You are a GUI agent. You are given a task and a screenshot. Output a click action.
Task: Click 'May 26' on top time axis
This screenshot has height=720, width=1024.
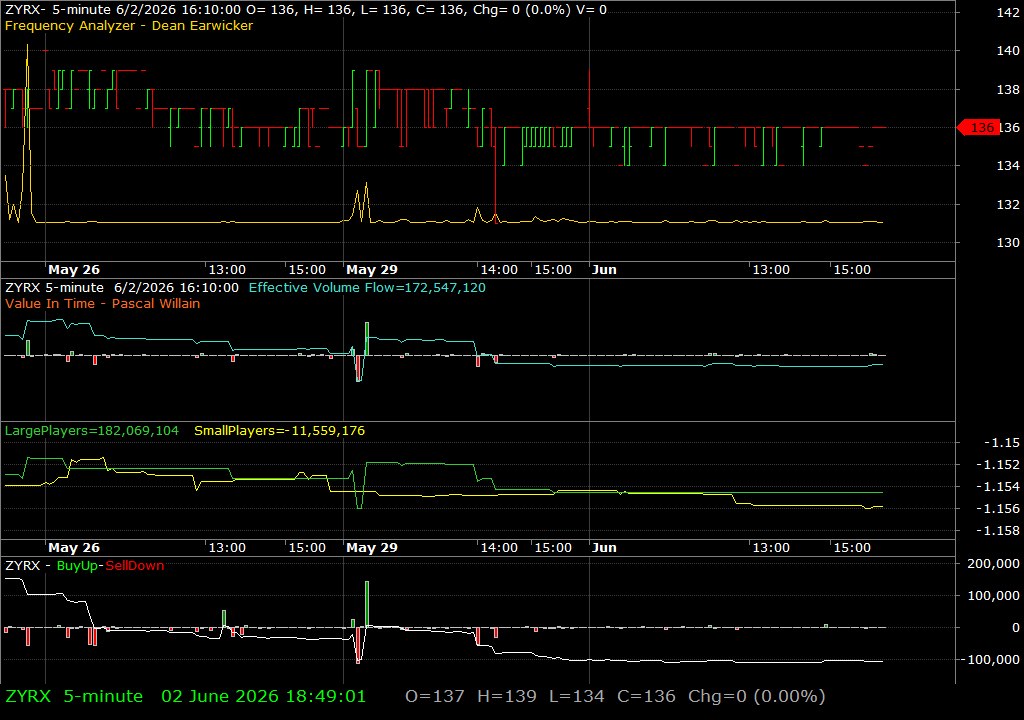pos(74,269)
